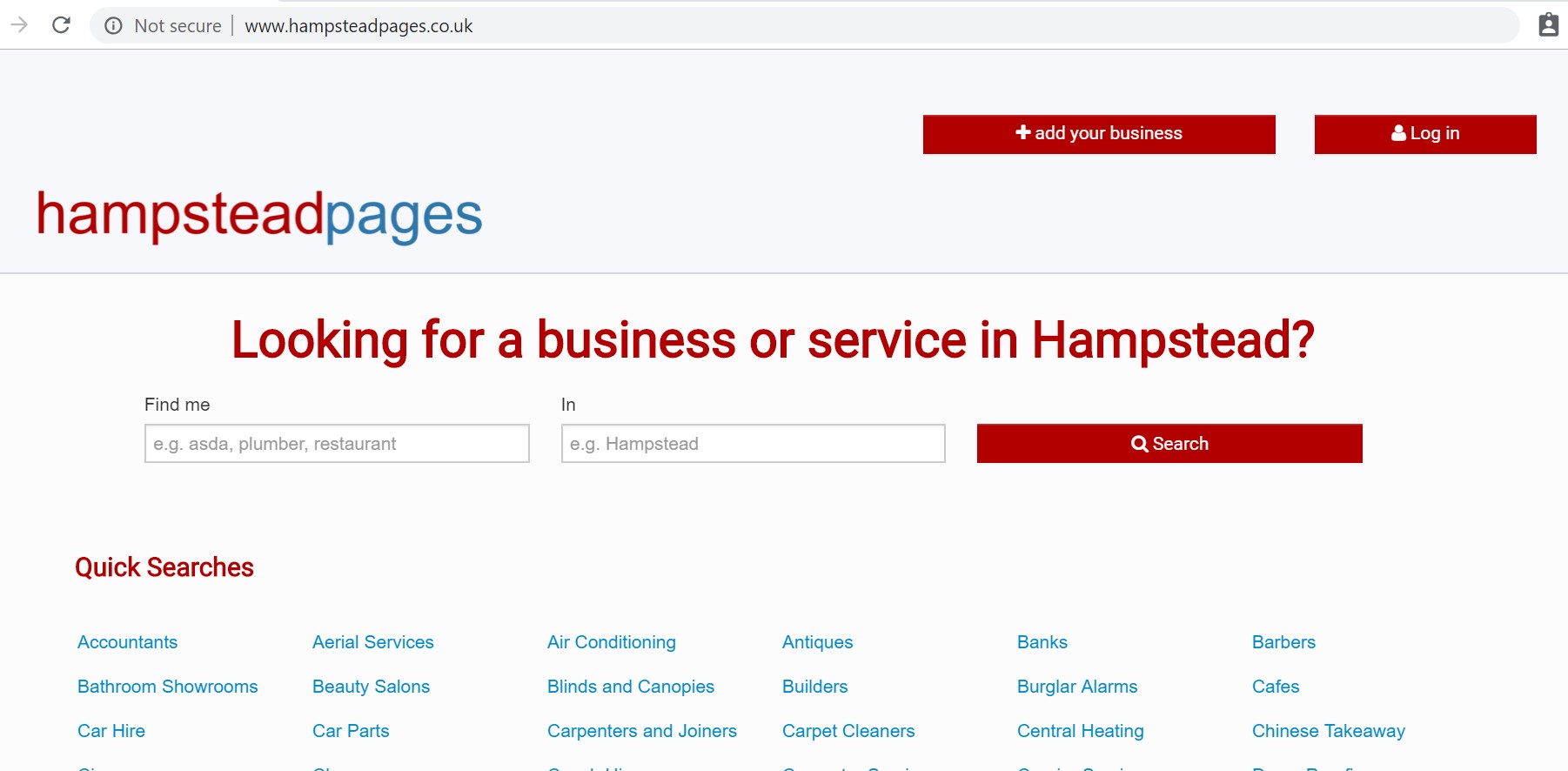Click the add your business button
Image resolution: width=1568 pixels, height=771 pixels.
pos(1099,134)
